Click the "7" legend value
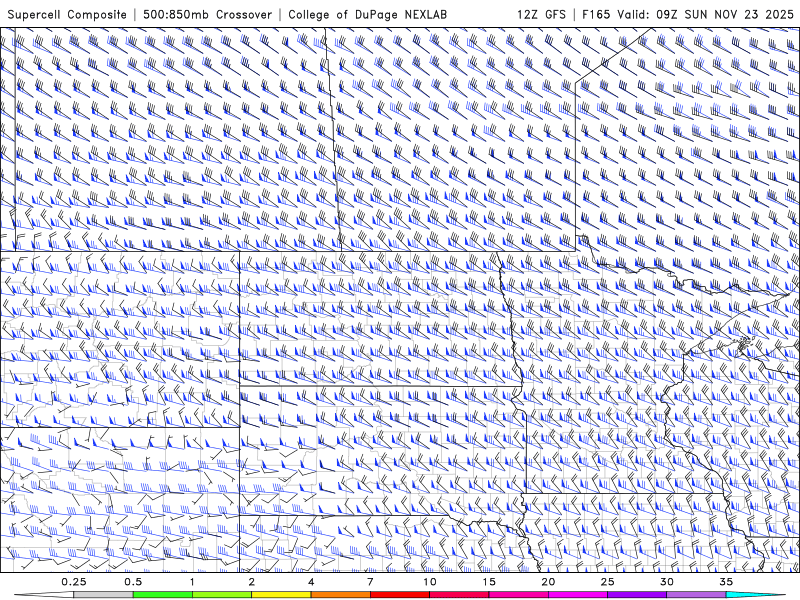This screenshot has height=600, width=800. (x=370, y=582)
